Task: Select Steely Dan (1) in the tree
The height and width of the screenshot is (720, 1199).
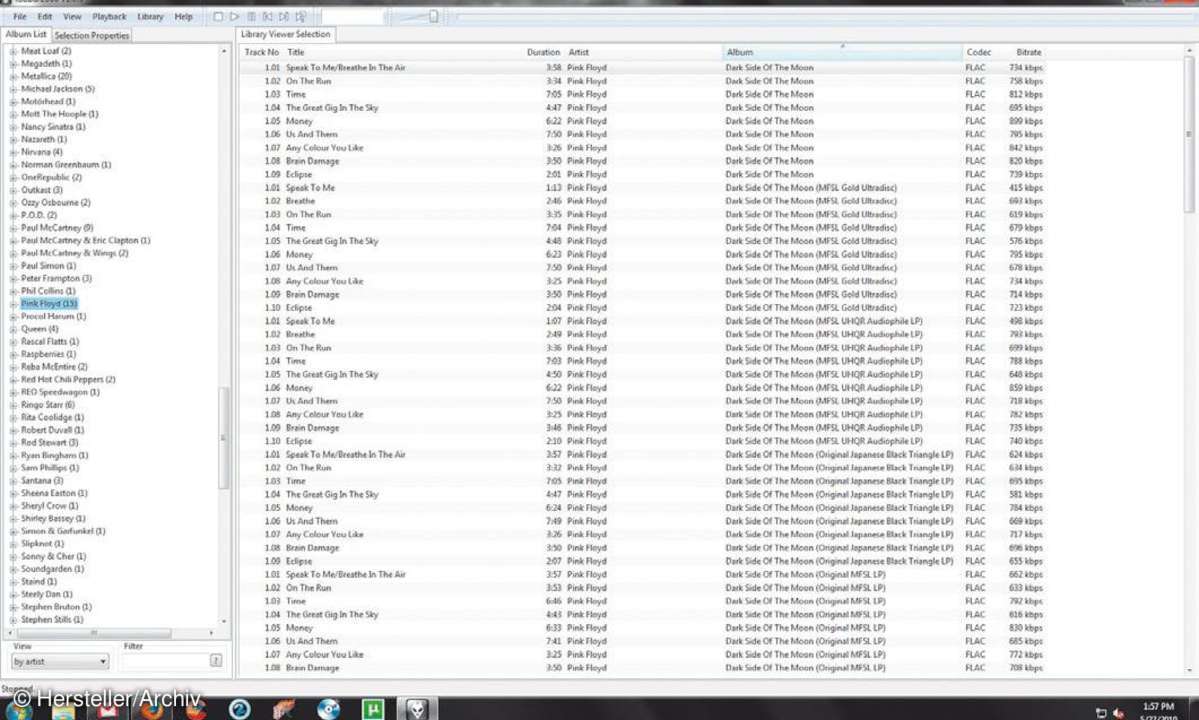Action: tap(47, 594)
